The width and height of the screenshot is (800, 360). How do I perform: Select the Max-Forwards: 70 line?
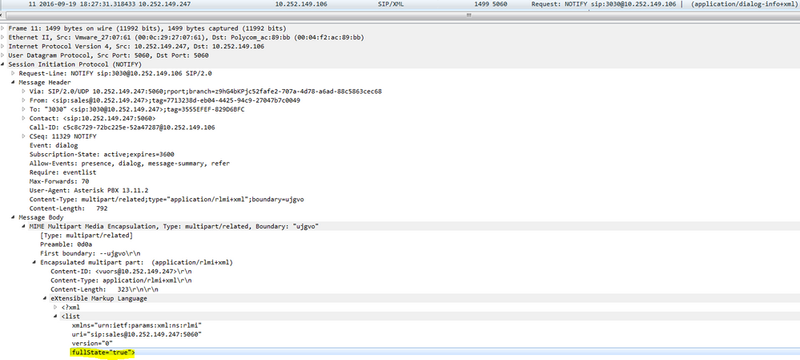pyautogui.click(x=59, y=181)
